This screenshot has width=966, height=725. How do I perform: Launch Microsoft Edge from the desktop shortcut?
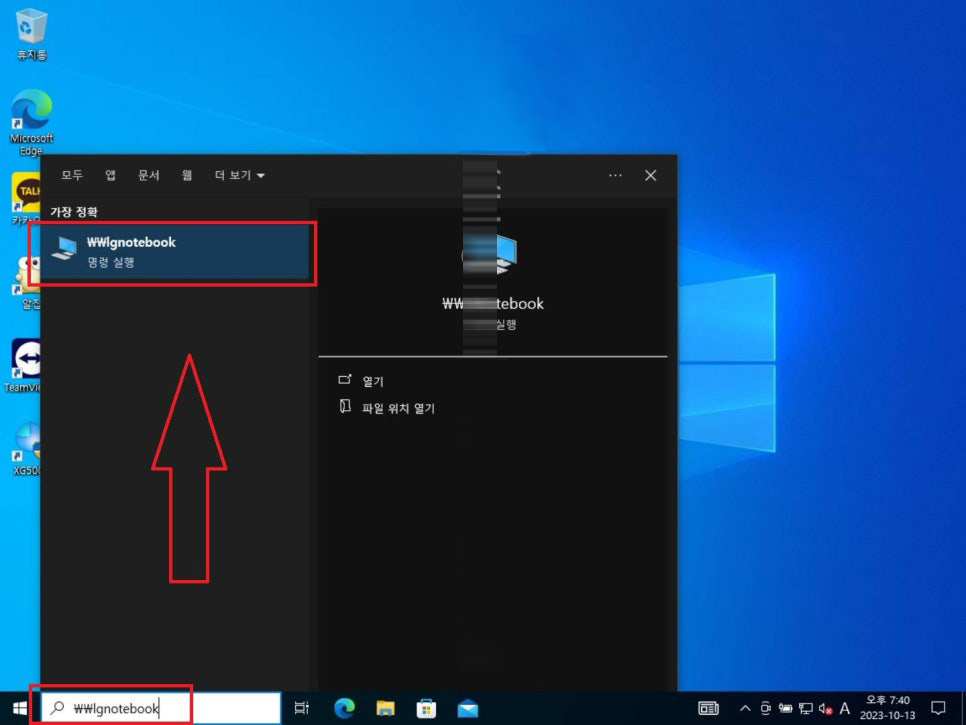click(x=31, y=122)
